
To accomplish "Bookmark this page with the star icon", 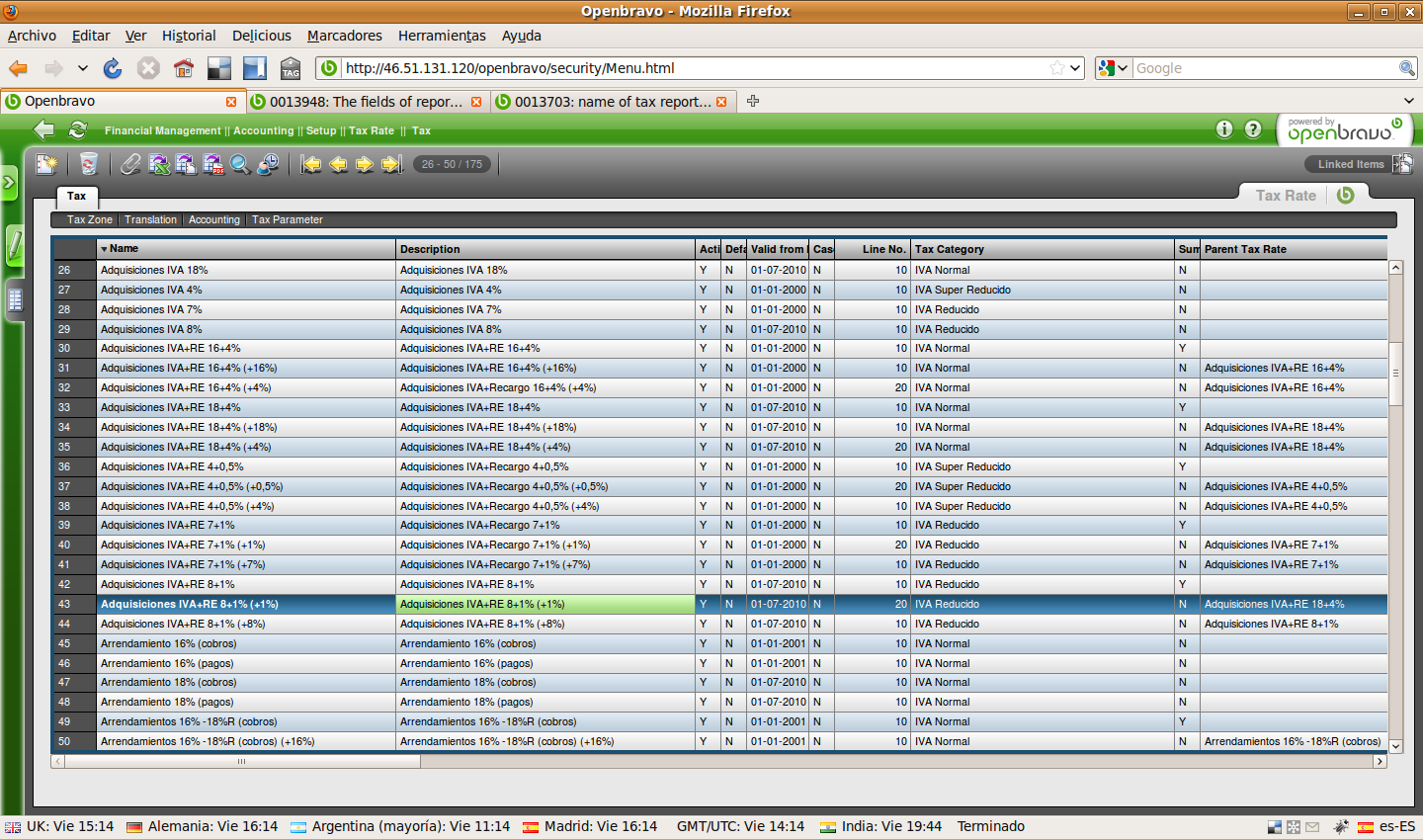I will click(1057, 68).
